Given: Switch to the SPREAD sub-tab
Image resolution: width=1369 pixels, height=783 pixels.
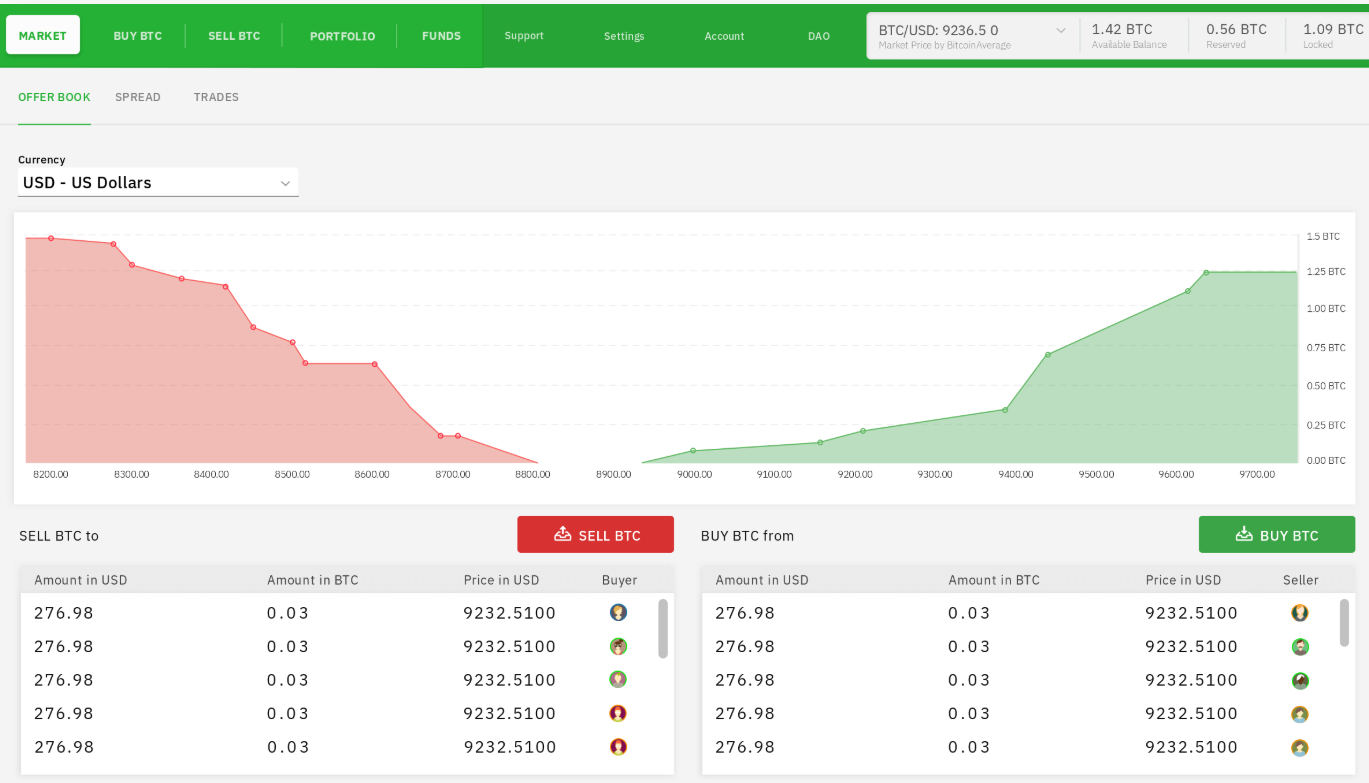Looking at the screenshot, I should tap(138, 98).
